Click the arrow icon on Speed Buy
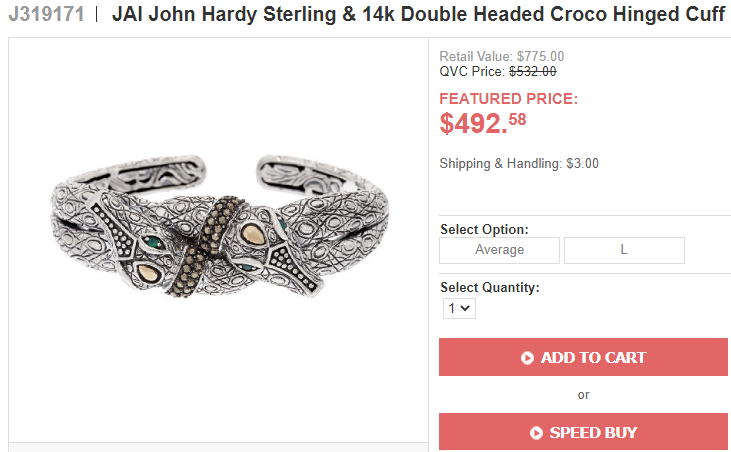731x452 pixels. 536,433
